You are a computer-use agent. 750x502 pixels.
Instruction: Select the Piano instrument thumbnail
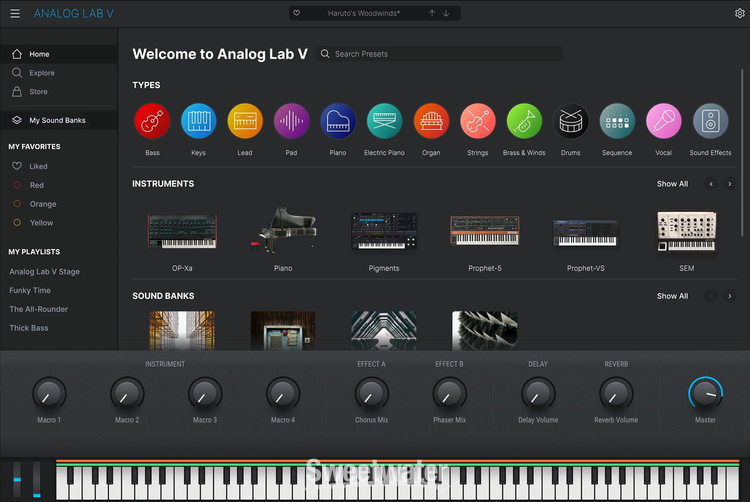283,230
